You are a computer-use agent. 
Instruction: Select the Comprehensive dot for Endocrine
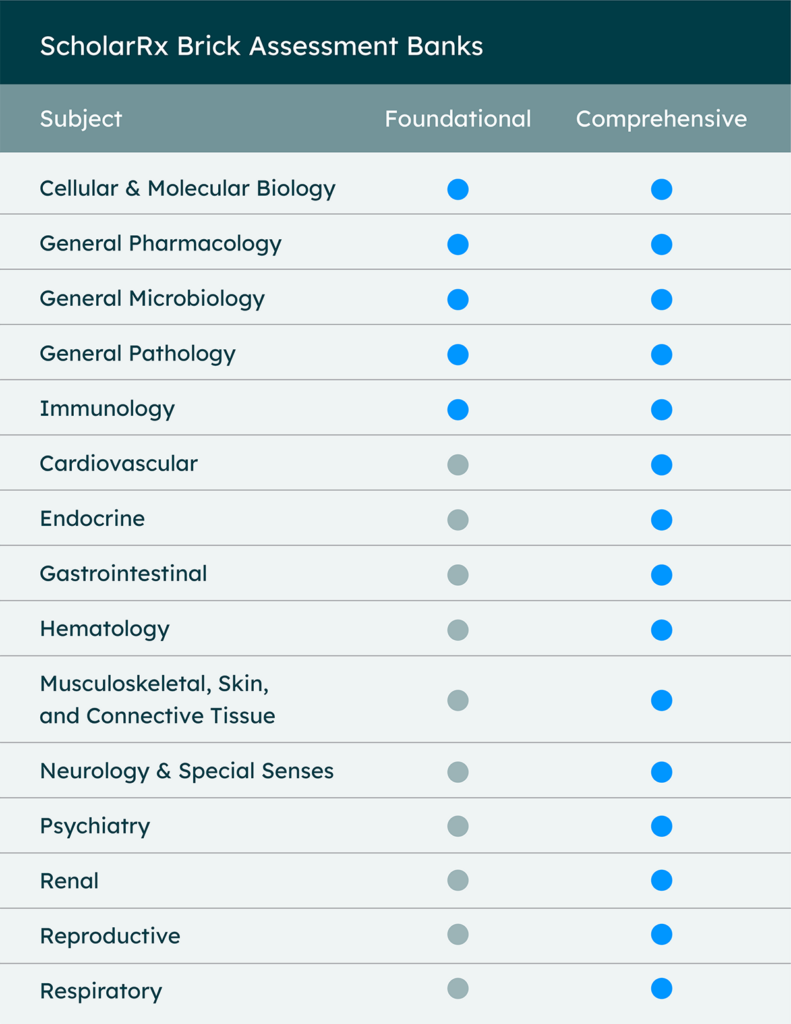pyautogui.click(x=662, y=520)
